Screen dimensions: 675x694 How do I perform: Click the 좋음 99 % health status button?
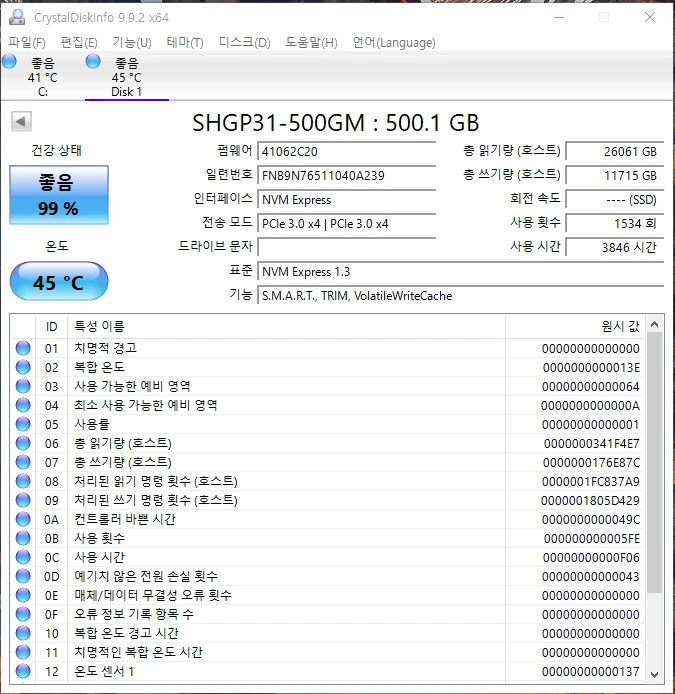coord(59,195)
